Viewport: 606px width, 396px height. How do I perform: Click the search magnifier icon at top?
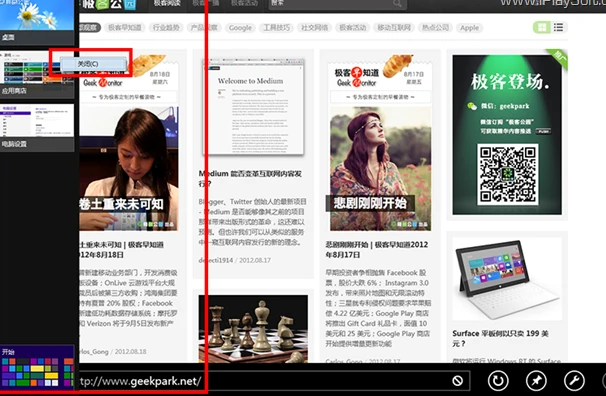[x=397, y=3]
